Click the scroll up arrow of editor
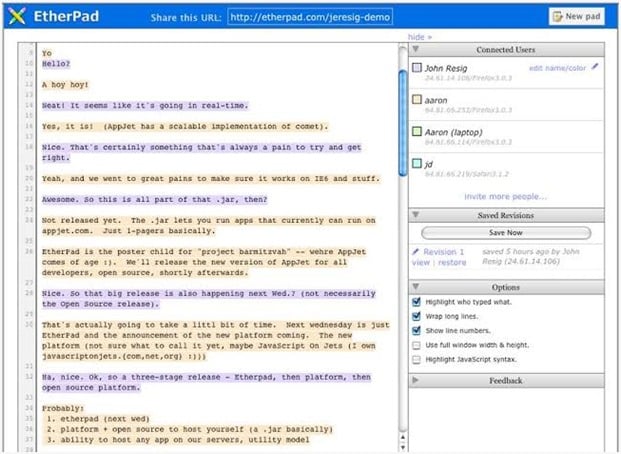This screenshot has width=621, height=454. [x=403, y=437]
